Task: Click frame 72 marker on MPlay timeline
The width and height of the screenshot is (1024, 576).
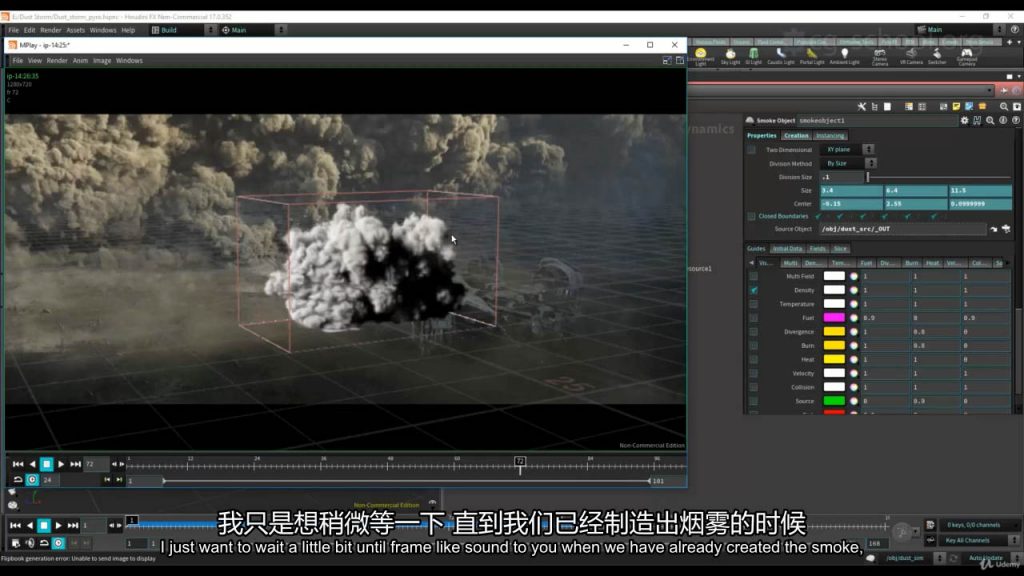Action: [x=520, y=462]
